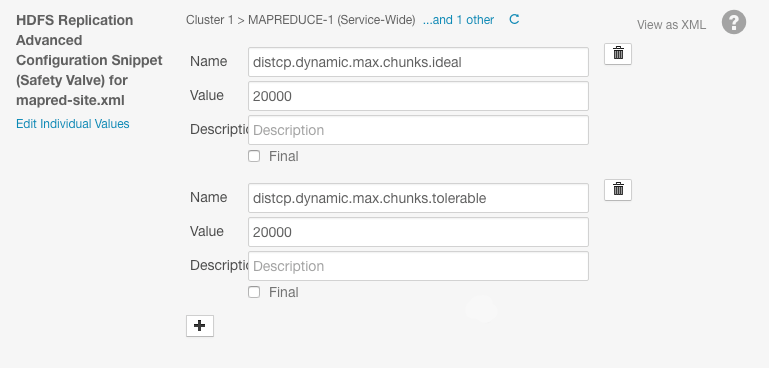Click the Final label under second property
Screen dimensions: 769x368
[x=283, y=292]
